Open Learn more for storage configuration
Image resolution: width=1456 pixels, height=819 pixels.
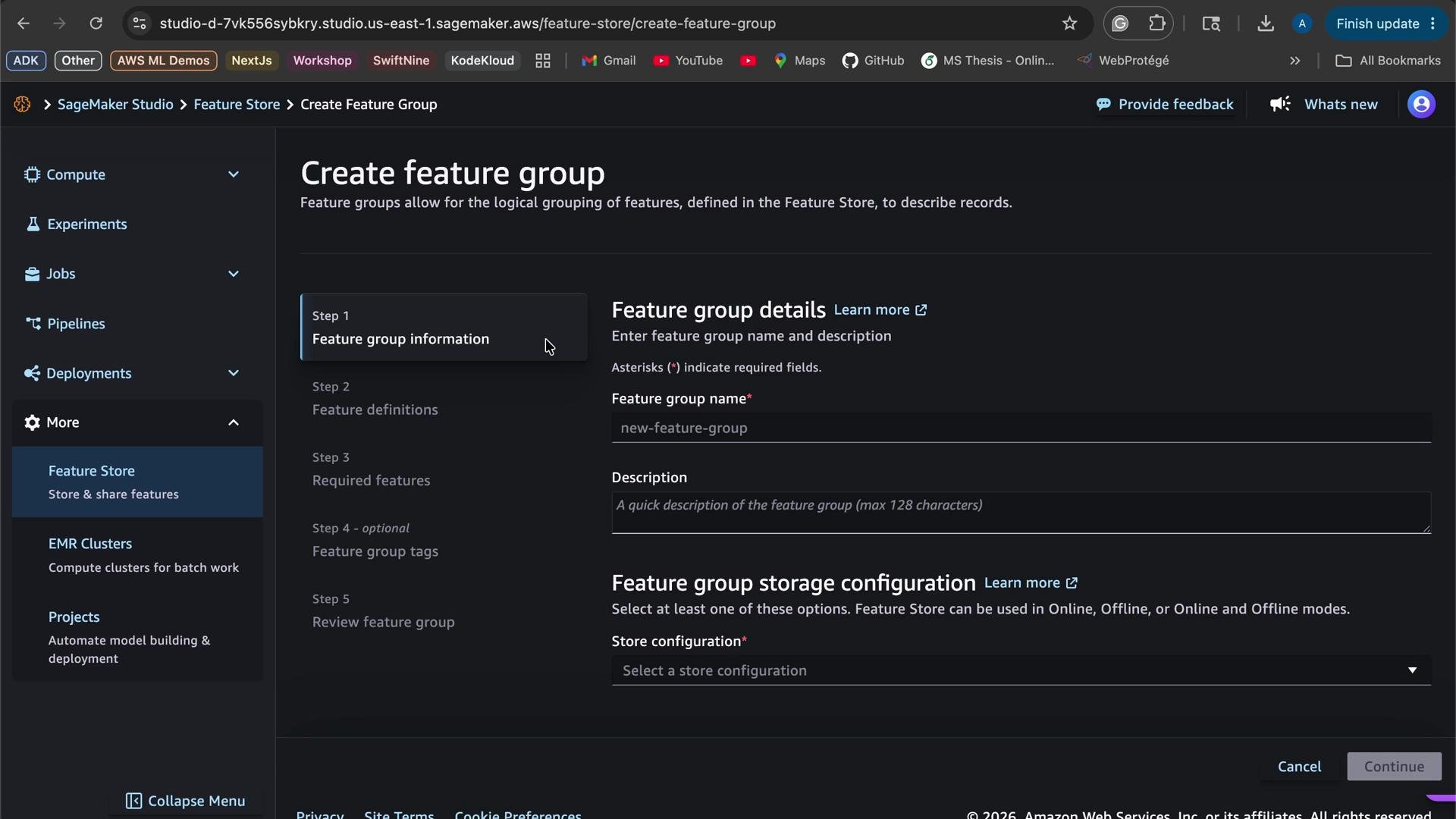[1031, 583]
